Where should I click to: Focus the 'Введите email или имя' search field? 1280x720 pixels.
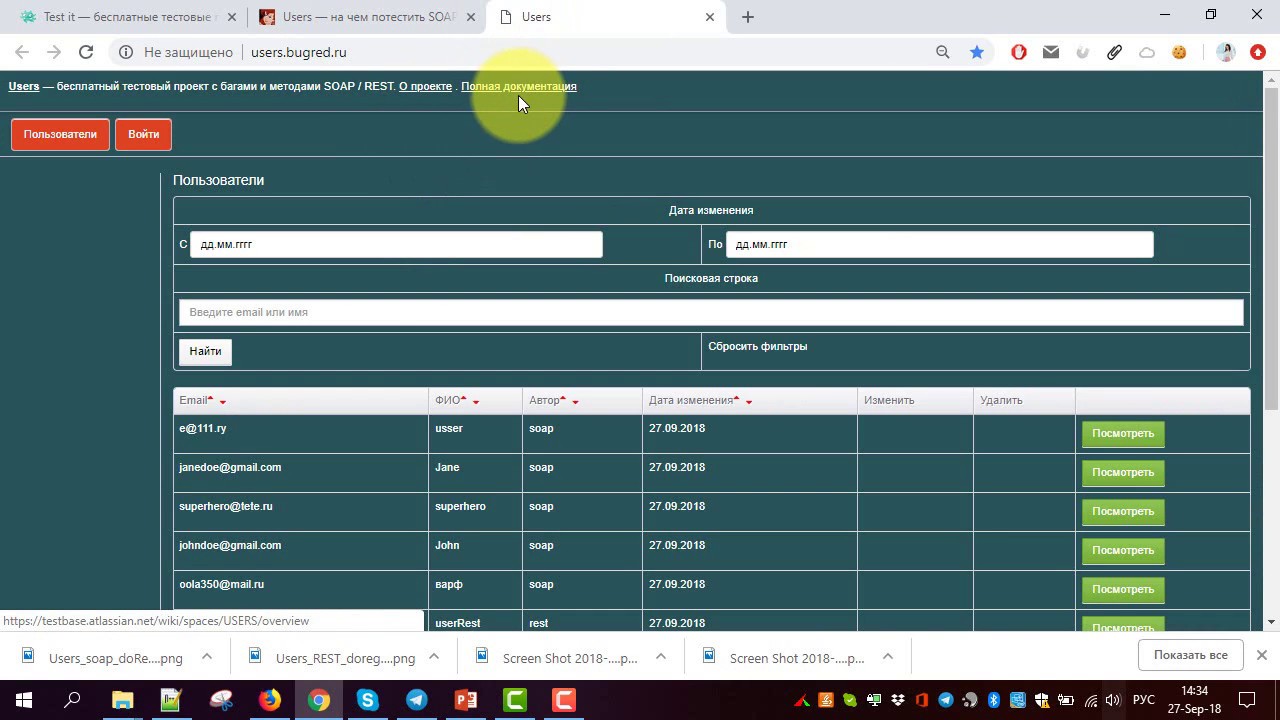pyautogui.click(x=711, y=312)
